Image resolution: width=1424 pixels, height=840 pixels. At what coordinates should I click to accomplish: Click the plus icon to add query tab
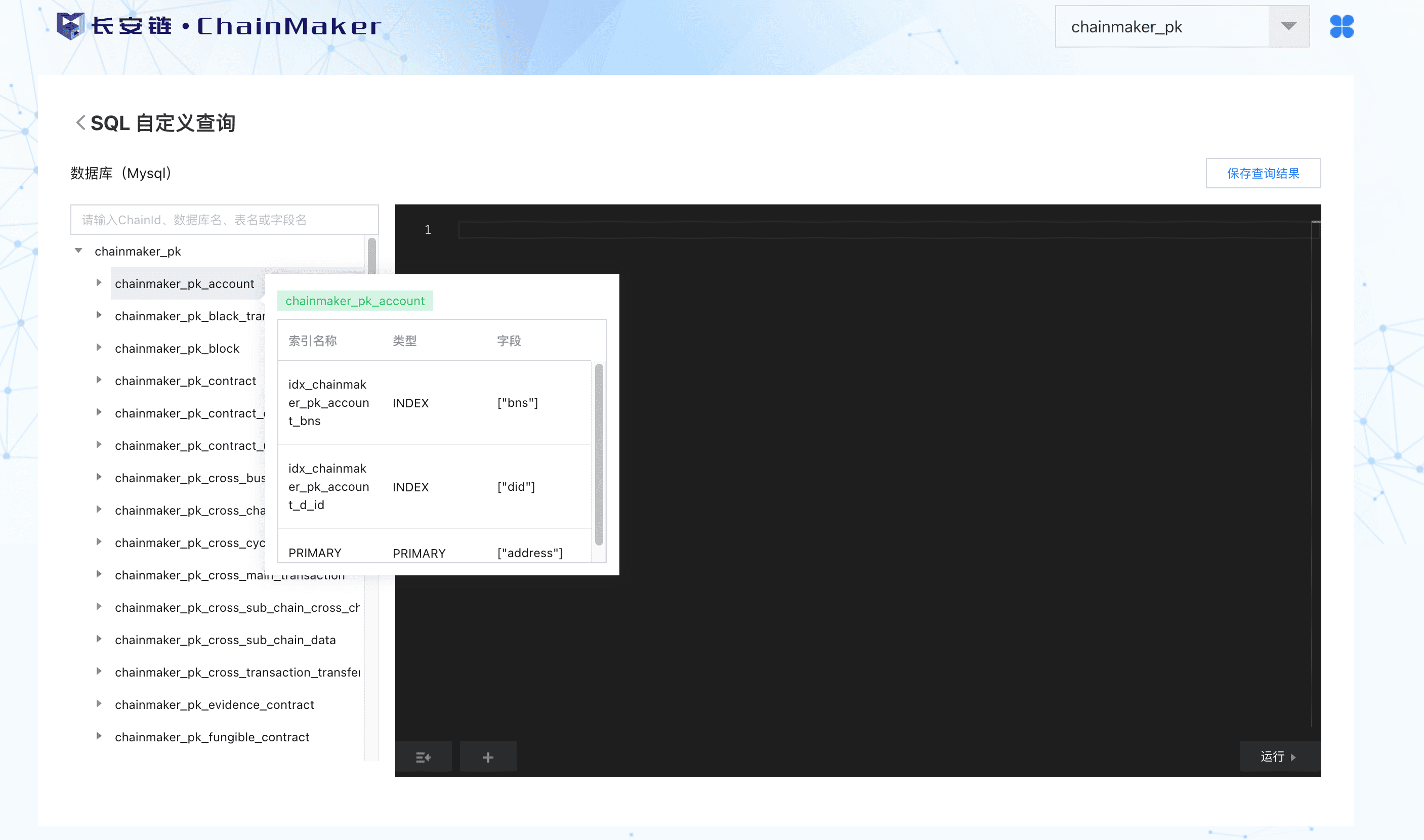pos(488,757)
